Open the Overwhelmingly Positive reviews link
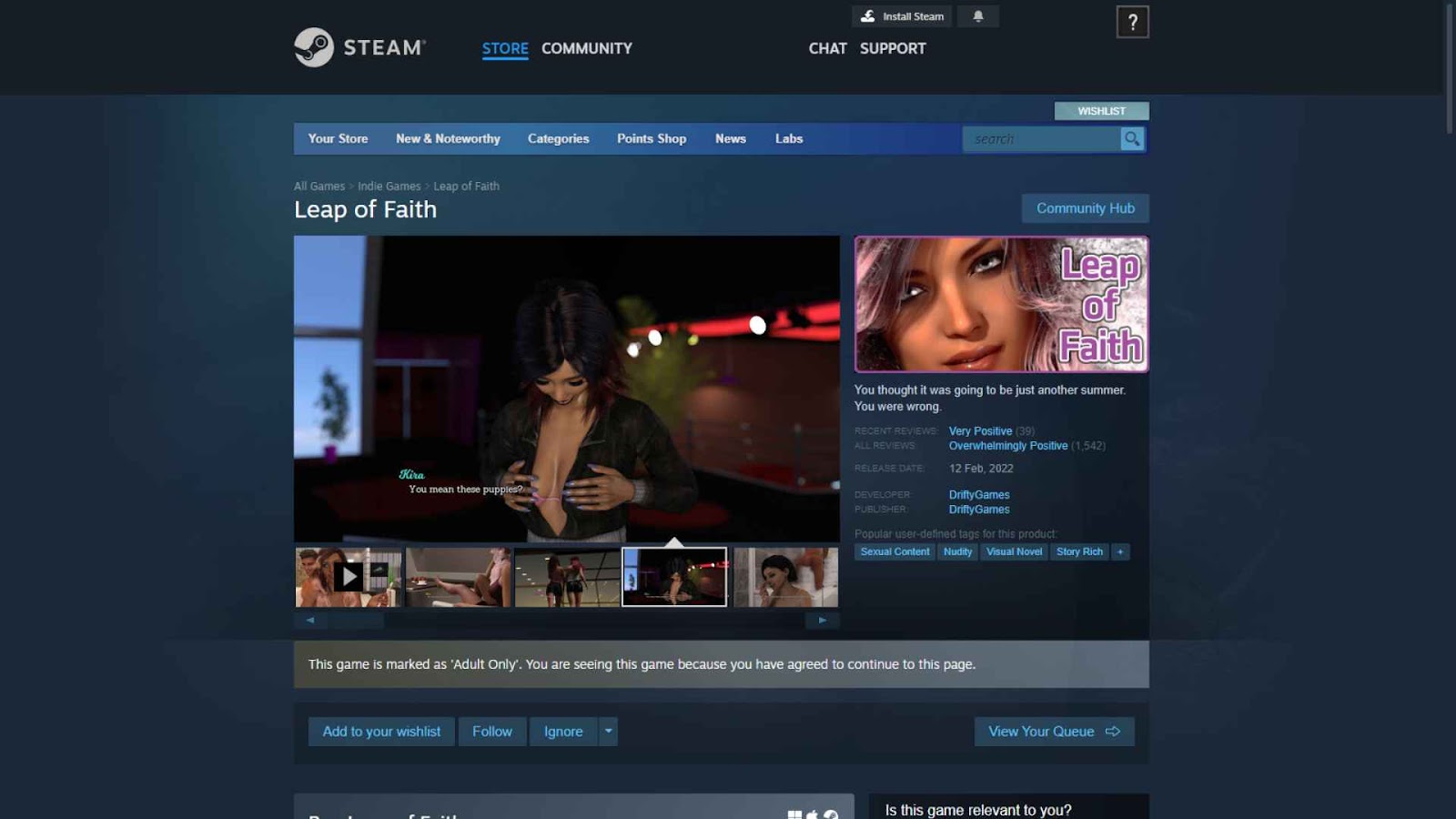This screenshot has width=1456, height=819. (1008, 446)
